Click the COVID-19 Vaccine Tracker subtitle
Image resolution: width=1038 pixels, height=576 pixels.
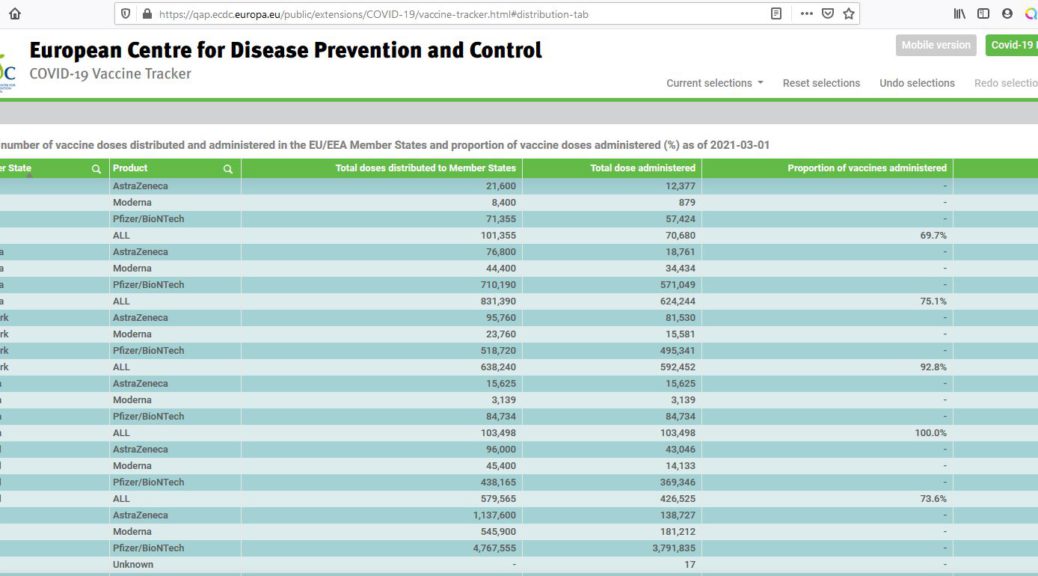tap(110, 73)
